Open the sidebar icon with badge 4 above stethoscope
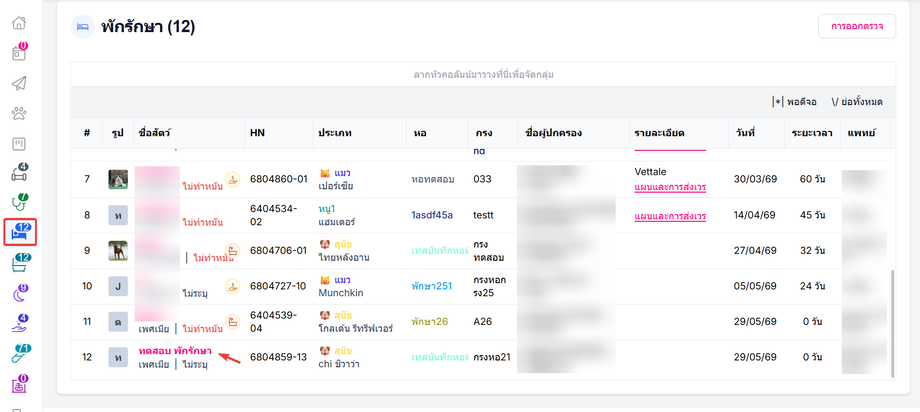This screenshot has height=412, width=920. pos(19,173)
